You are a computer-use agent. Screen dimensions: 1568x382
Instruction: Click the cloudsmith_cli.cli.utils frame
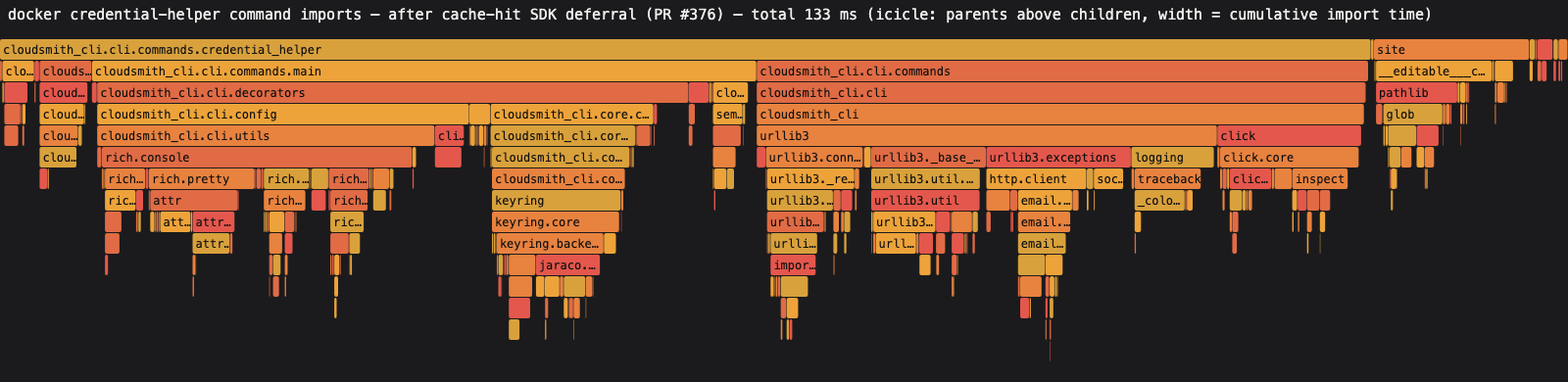[266, 136]
